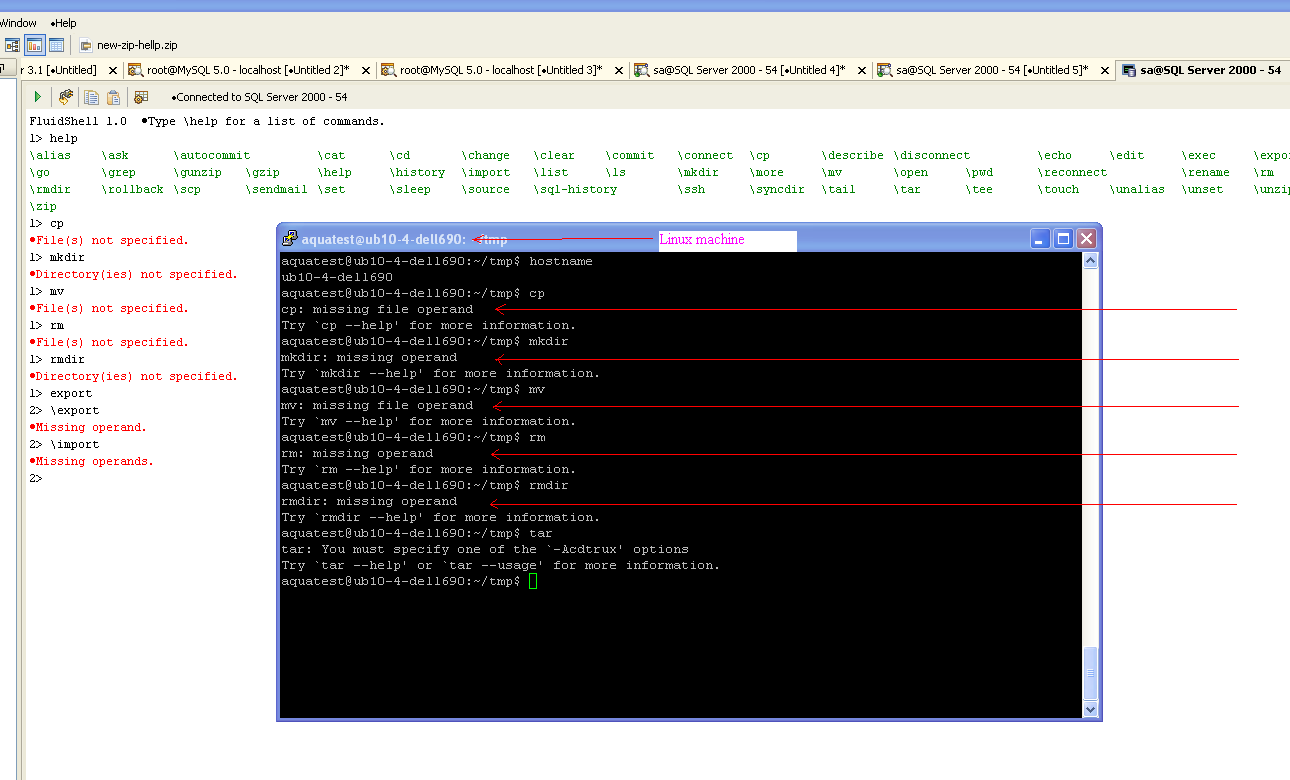Click the query icon on the Untitled 2 tab

point(136,70)
